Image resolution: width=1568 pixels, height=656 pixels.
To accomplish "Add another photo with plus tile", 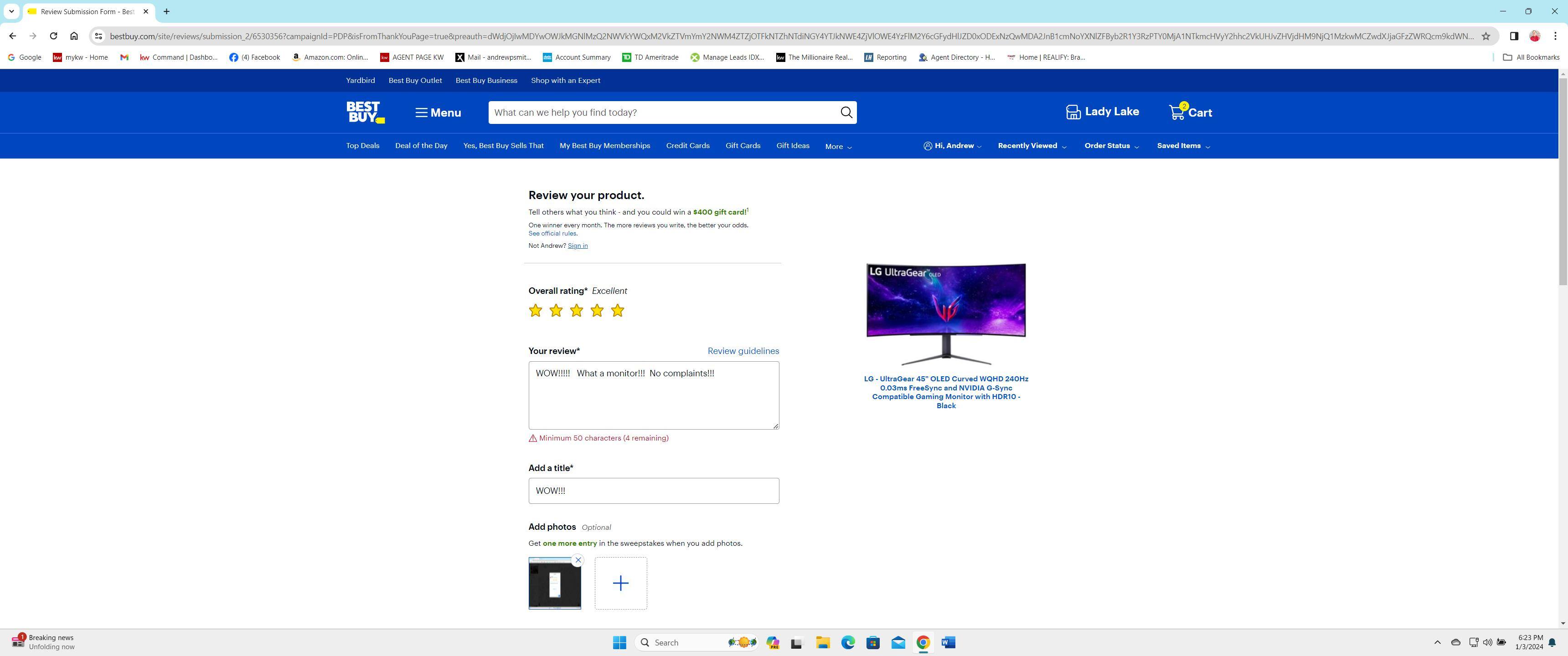I will click(x=620, y=583).
